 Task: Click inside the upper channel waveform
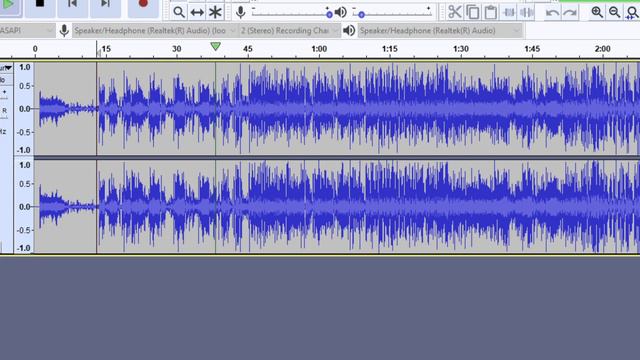click(x=337, y=109)
